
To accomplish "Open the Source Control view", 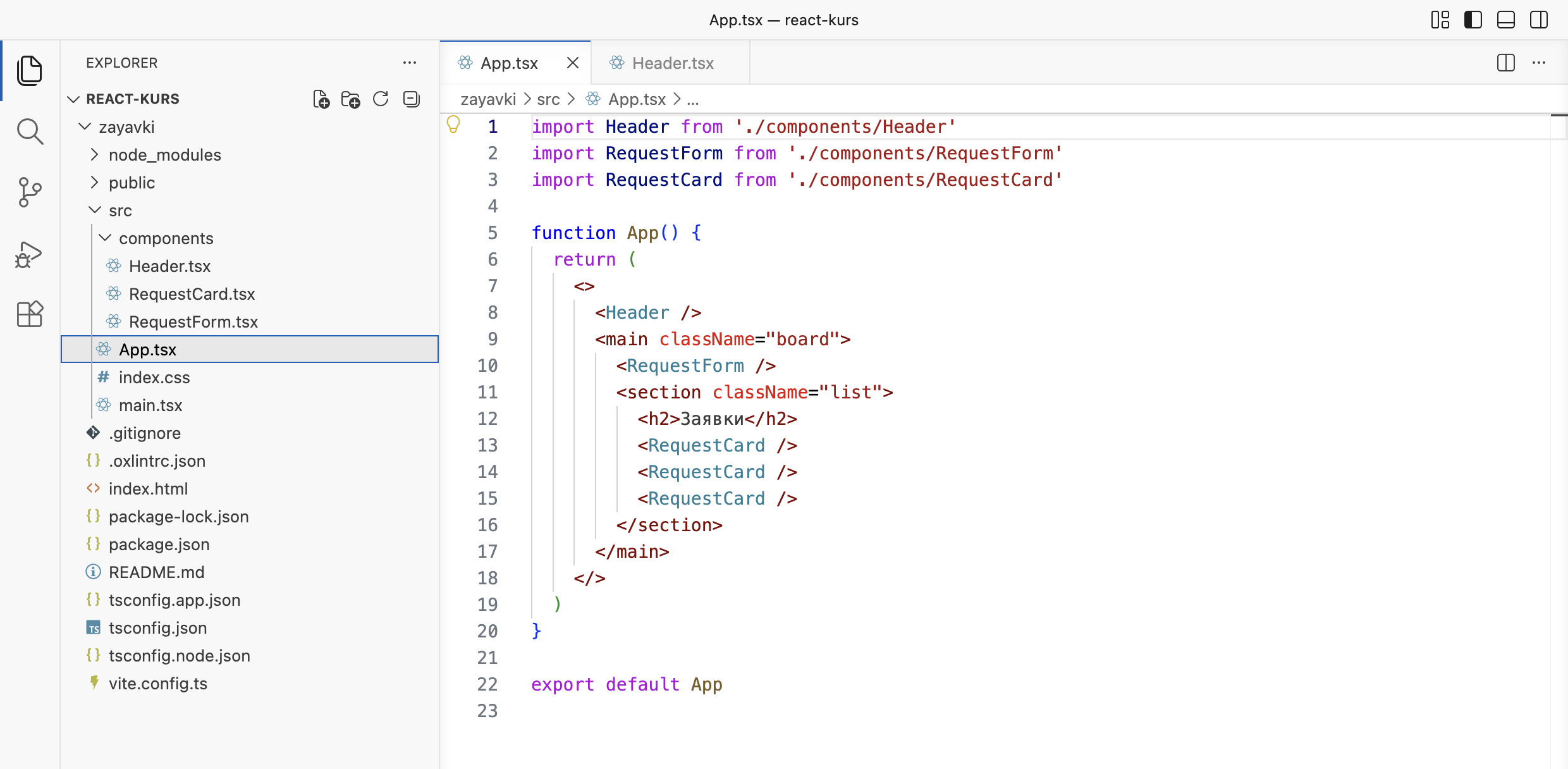I will coord(30,192).
